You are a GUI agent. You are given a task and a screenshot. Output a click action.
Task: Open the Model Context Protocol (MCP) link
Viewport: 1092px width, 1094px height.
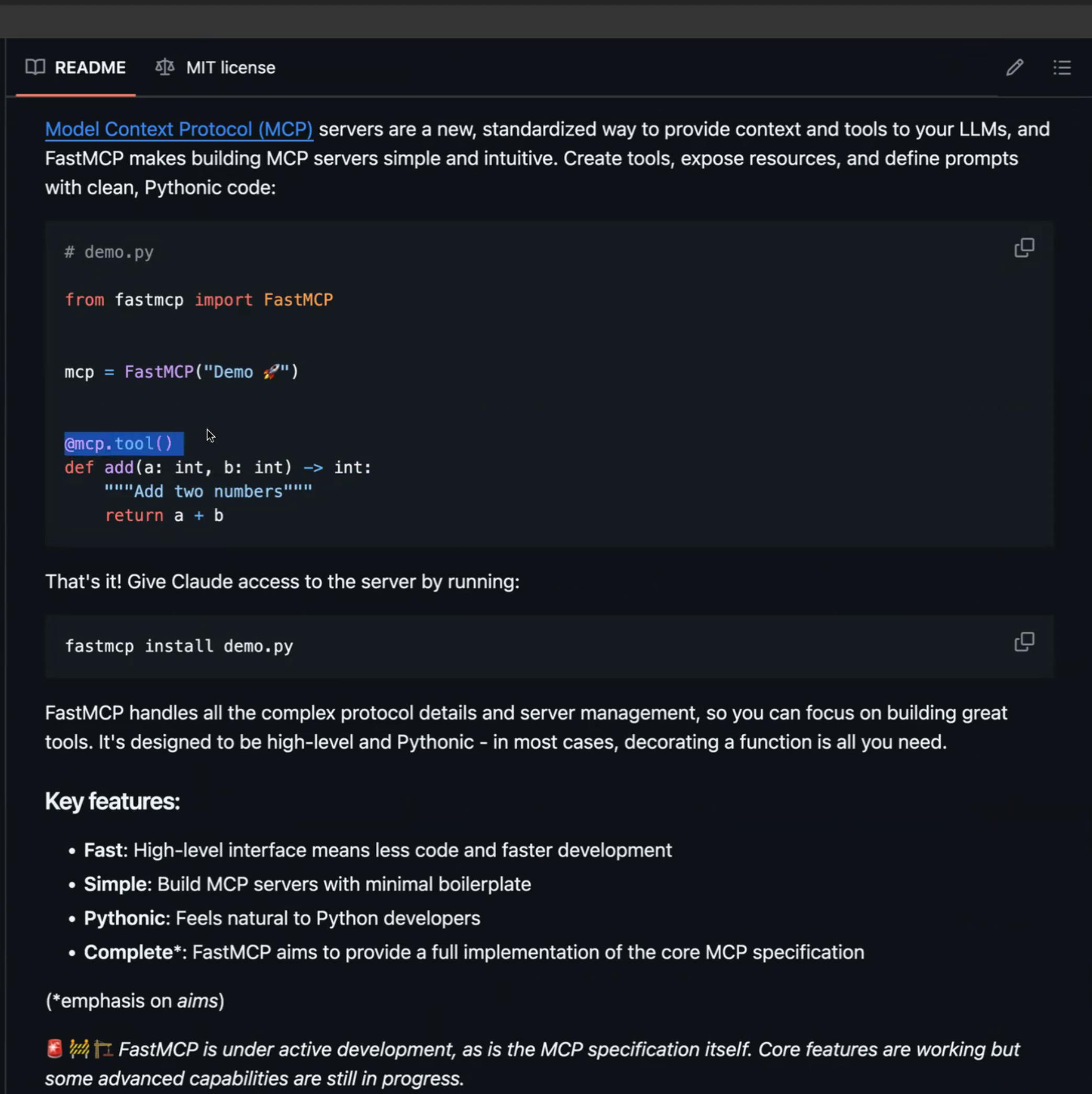point(179,130)
